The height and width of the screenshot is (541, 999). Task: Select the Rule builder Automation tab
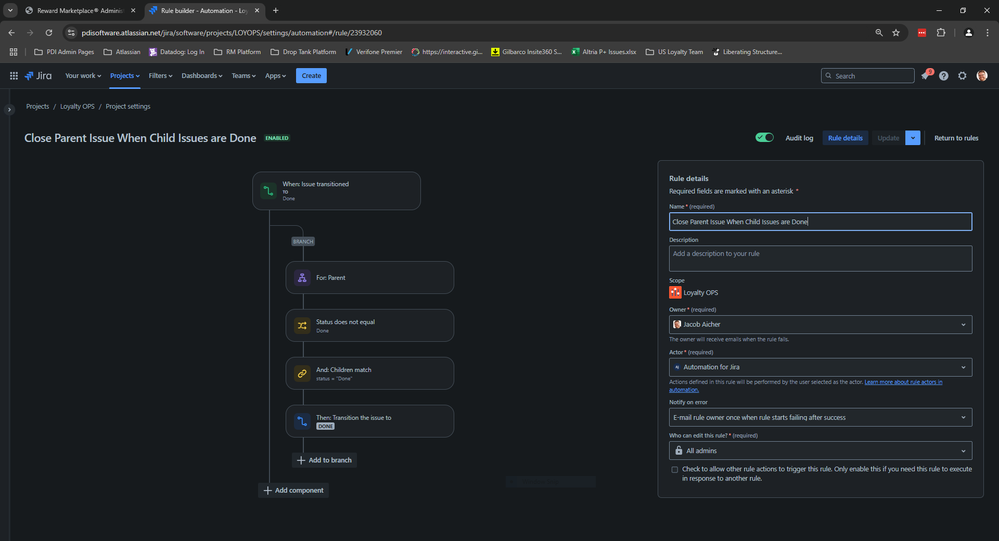204,10
